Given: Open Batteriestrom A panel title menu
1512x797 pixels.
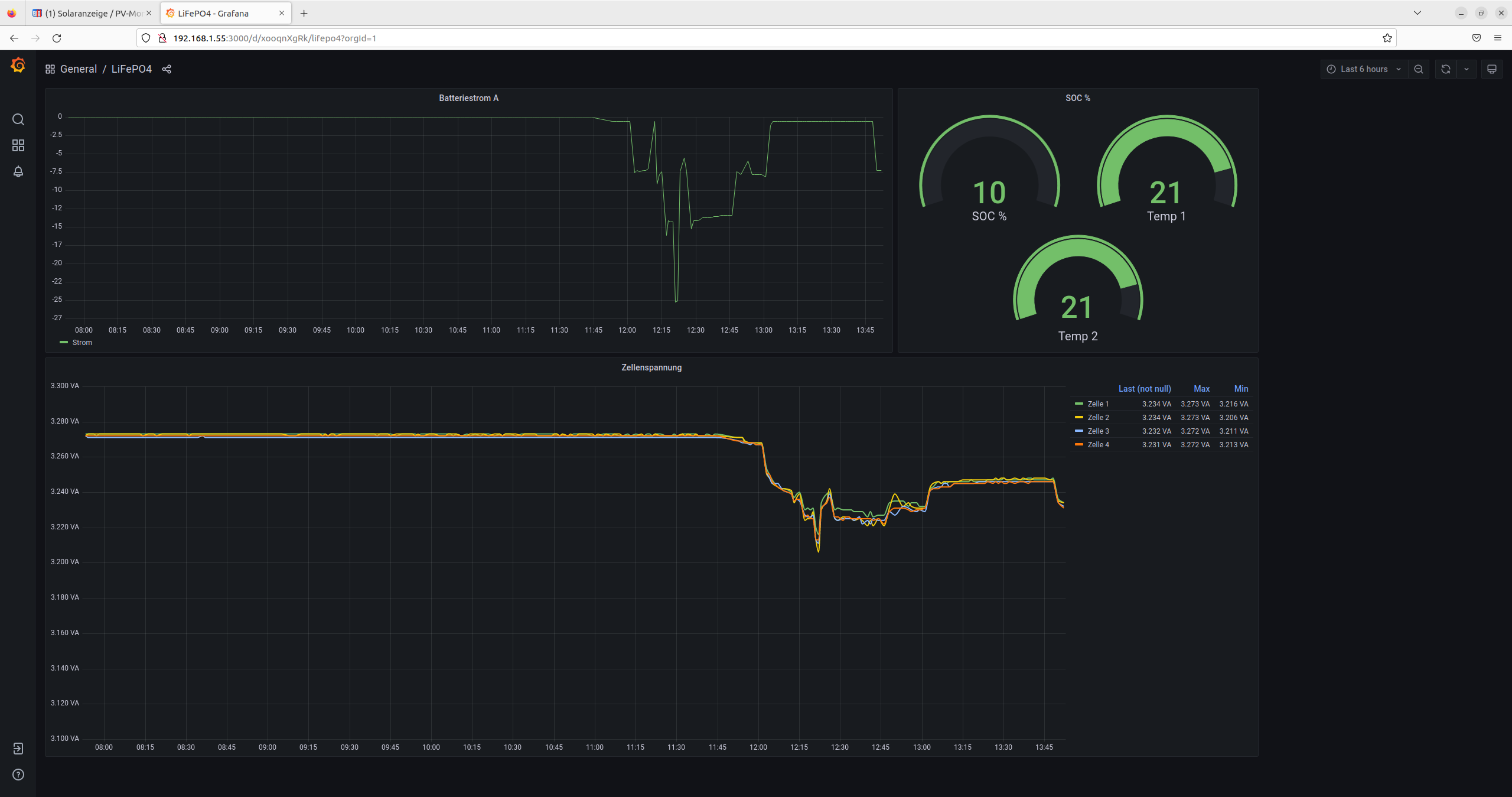Looking at the screenshot, I should point(468,98).
